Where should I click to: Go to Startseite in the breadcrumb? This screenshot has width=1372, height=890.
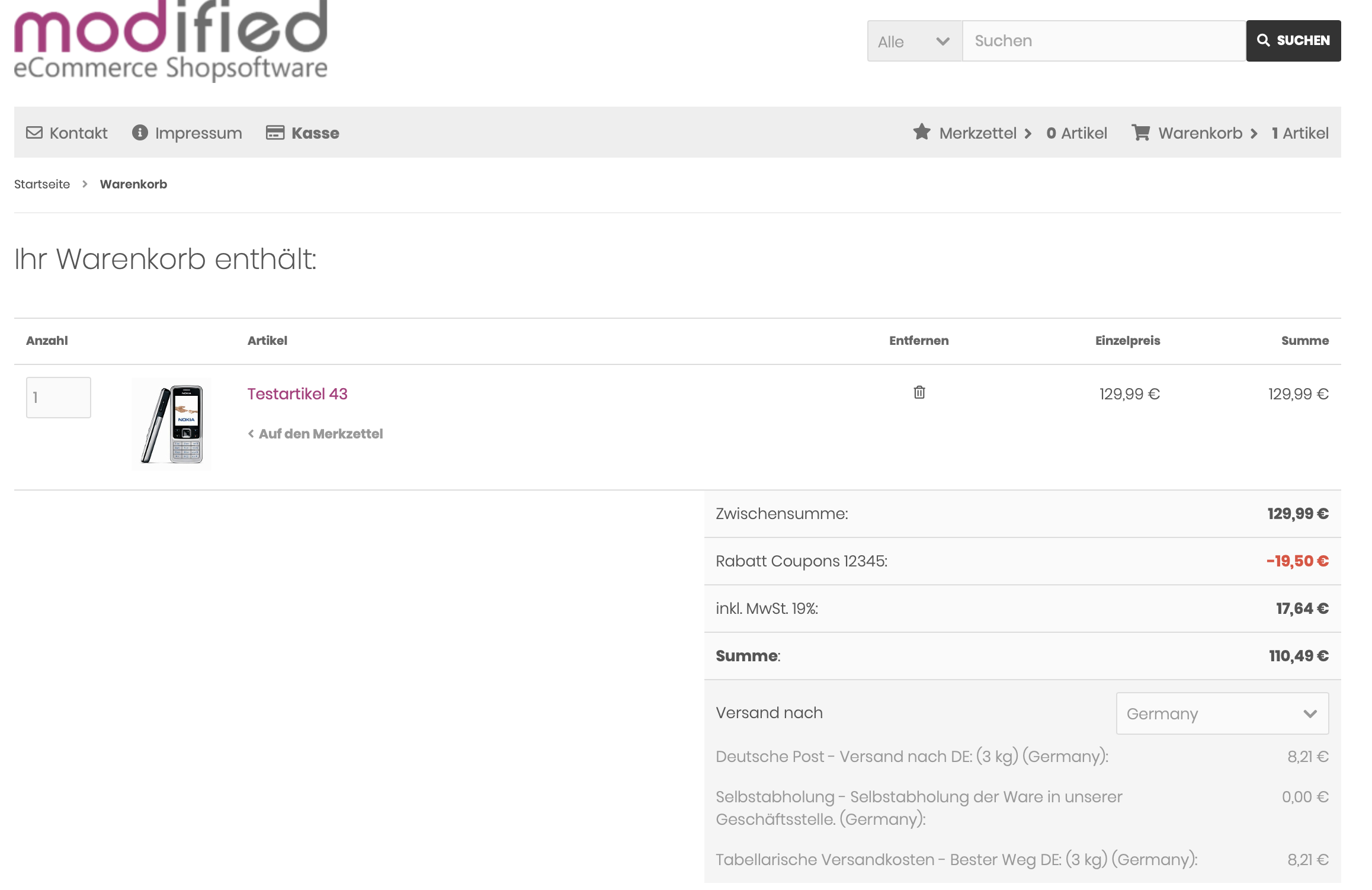[x=42, y=184]
